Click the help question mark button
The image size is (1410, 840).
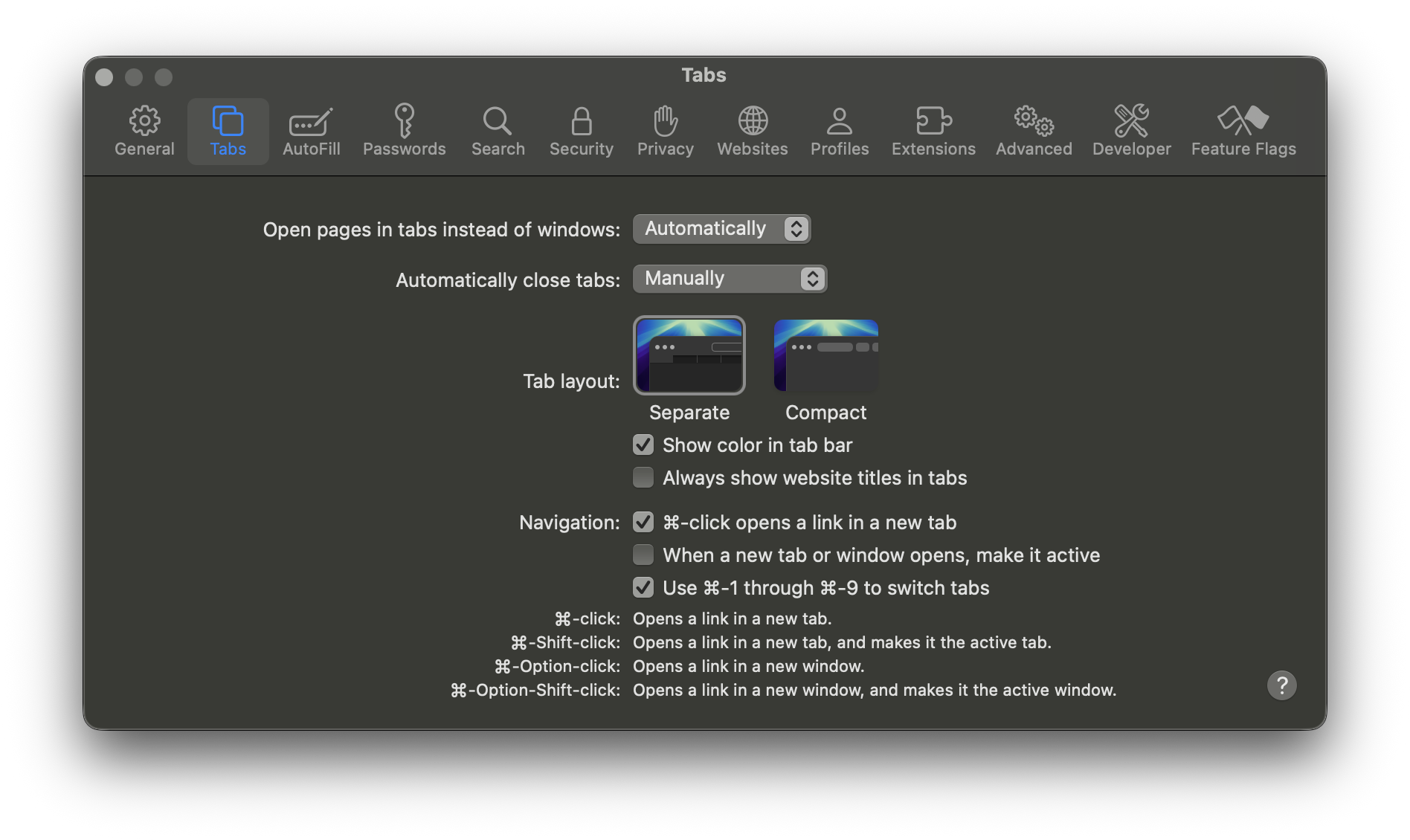[x=1282, y=685]
